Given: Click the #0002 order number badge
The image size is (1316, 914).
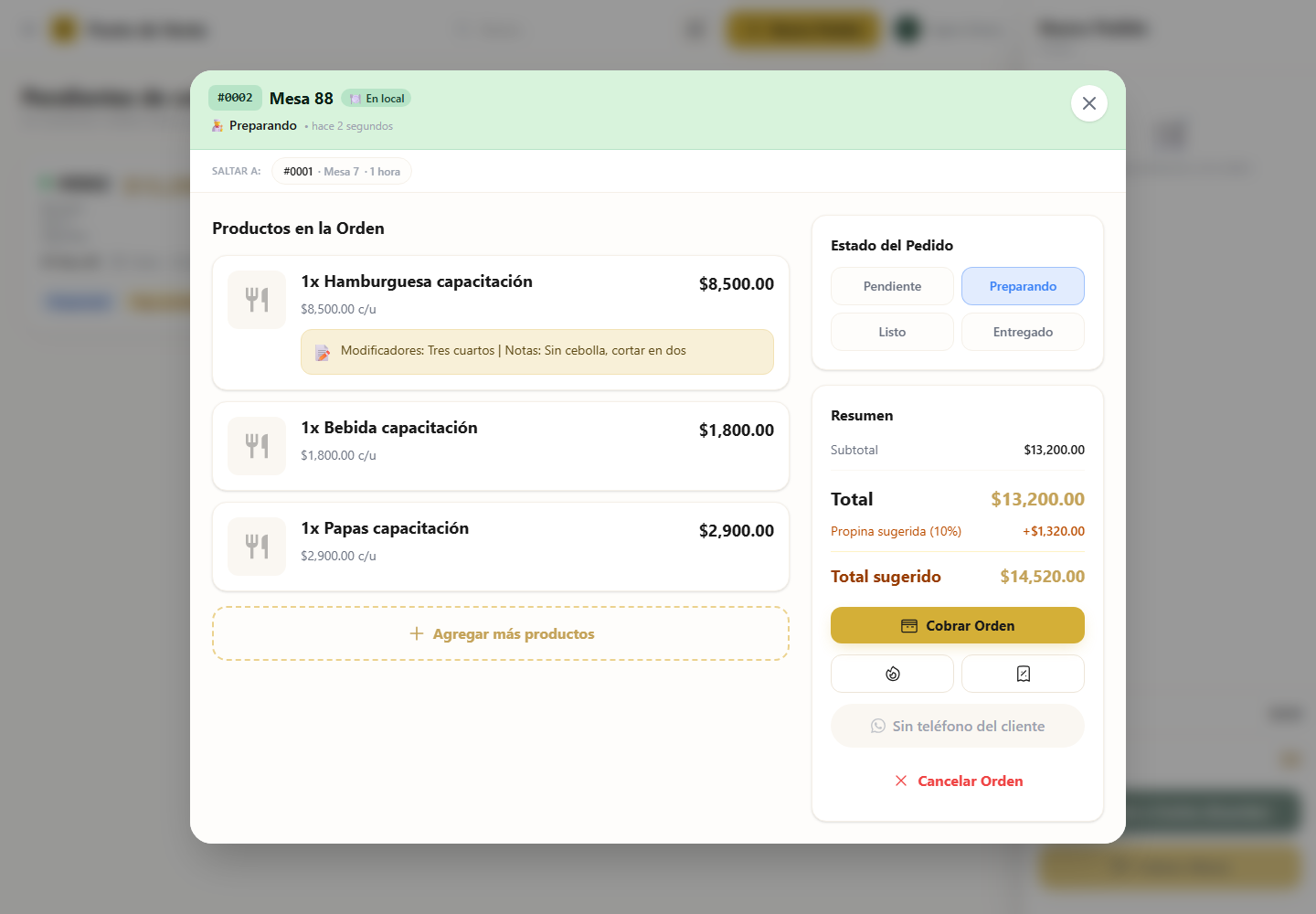Looking at the screenshot, I should click(235, 98).
